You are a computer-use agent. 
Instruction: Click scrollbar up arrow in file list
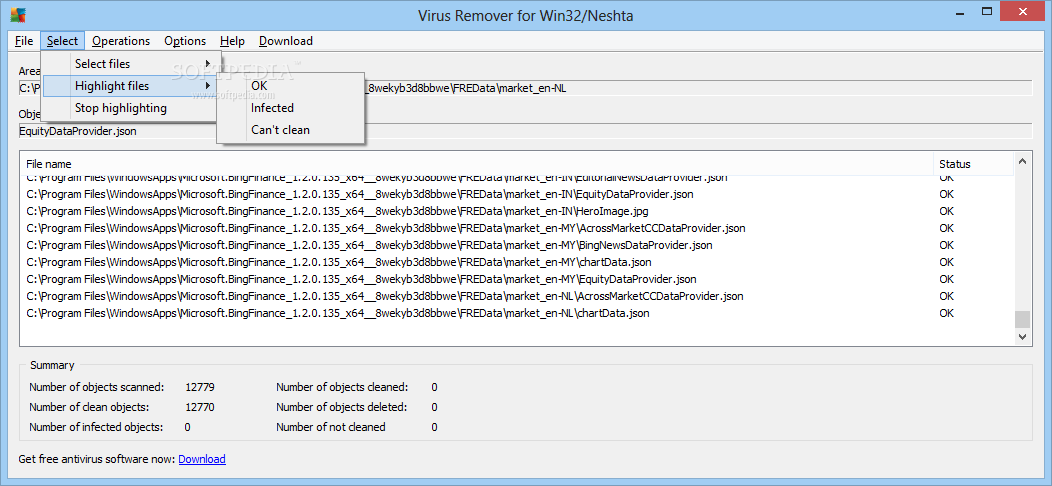1022,160
